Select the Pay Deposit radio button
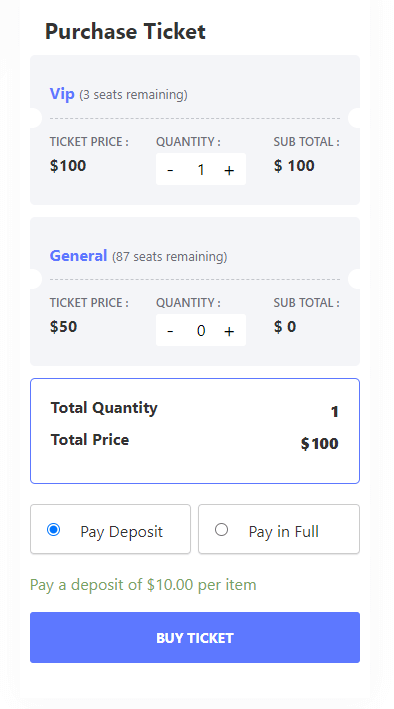This screenshot has height=709, width=394. 53,529
